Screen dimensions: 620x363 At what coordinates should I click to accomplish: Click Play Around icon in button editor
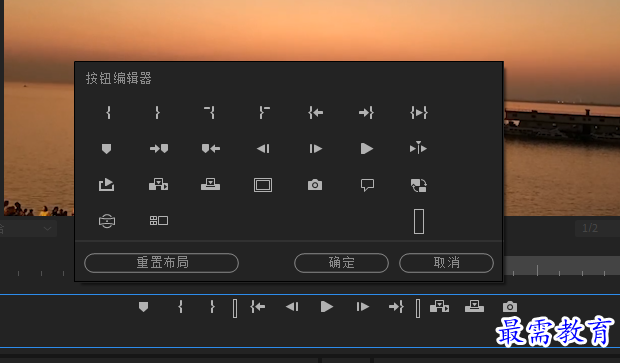418,148
